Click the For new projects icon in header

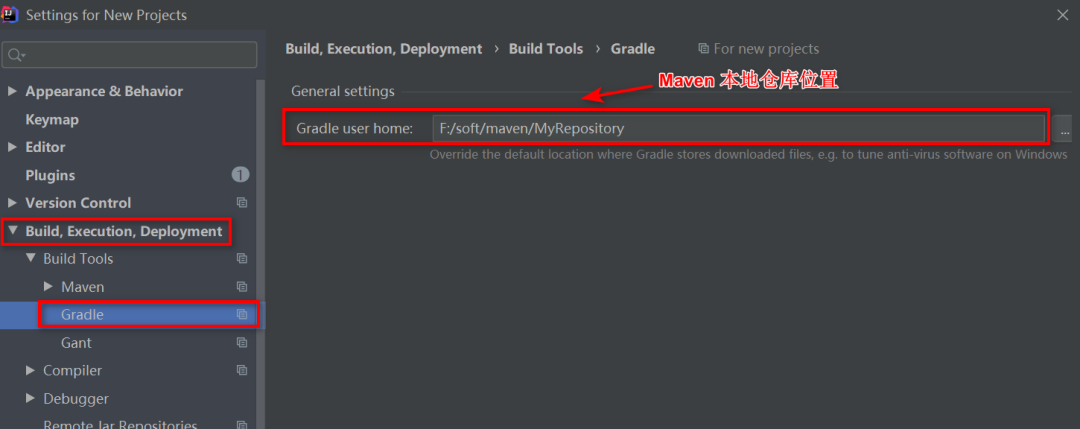point(703,49)
